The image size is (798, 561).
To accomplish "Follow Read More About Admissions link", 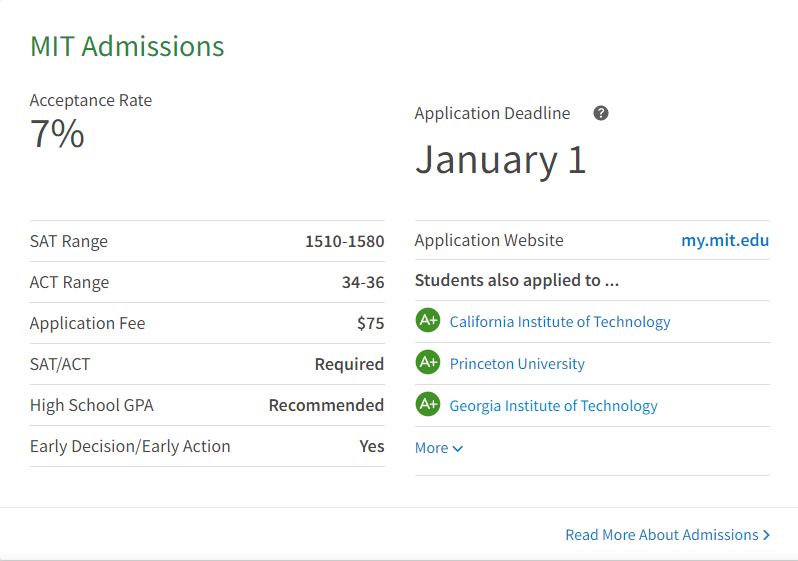I will pyautogui.click(x=668, y=535).
